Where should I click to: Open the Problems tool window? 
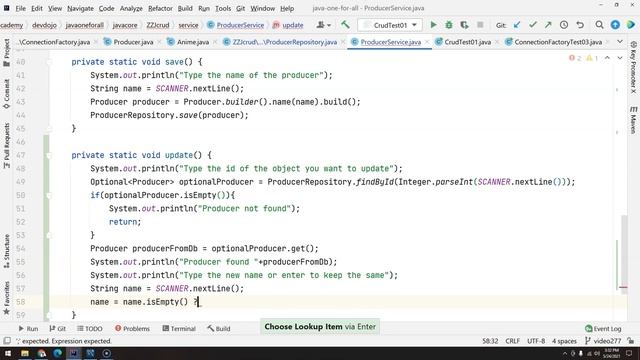pyautogui.click(x=132, y=328)
